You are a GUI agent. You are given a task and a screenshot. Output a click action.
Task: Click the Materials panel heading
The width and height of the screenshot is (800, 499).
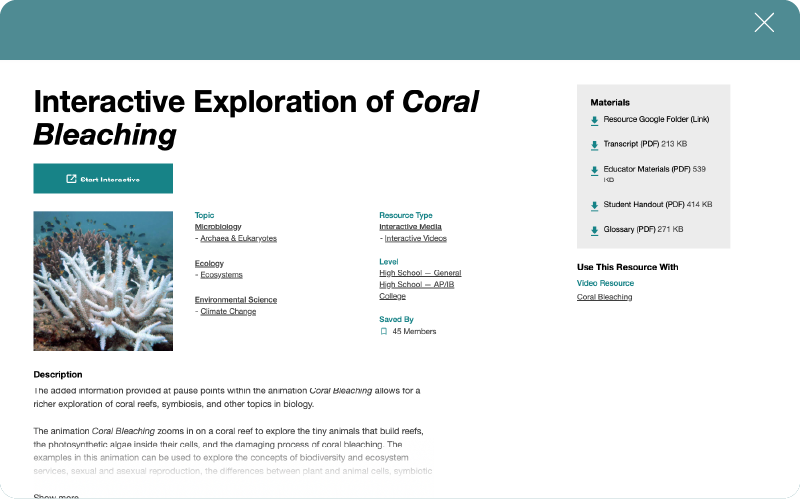(x=610, y=103)
